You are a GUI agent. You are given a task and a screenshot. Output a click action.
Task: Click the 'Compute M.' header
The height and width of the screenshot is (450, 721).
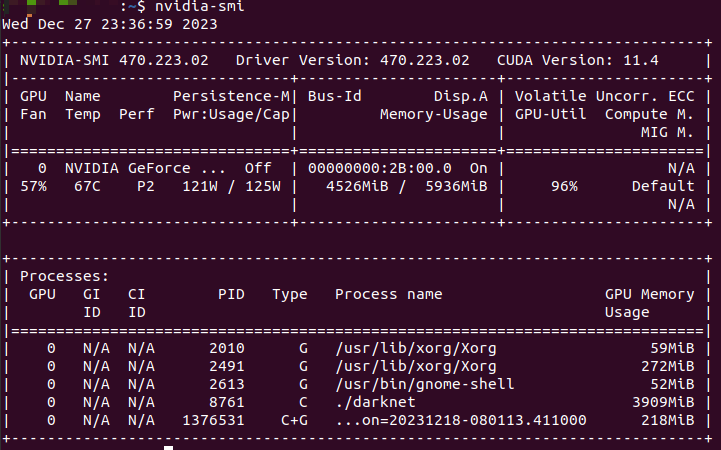pos(650,114)
